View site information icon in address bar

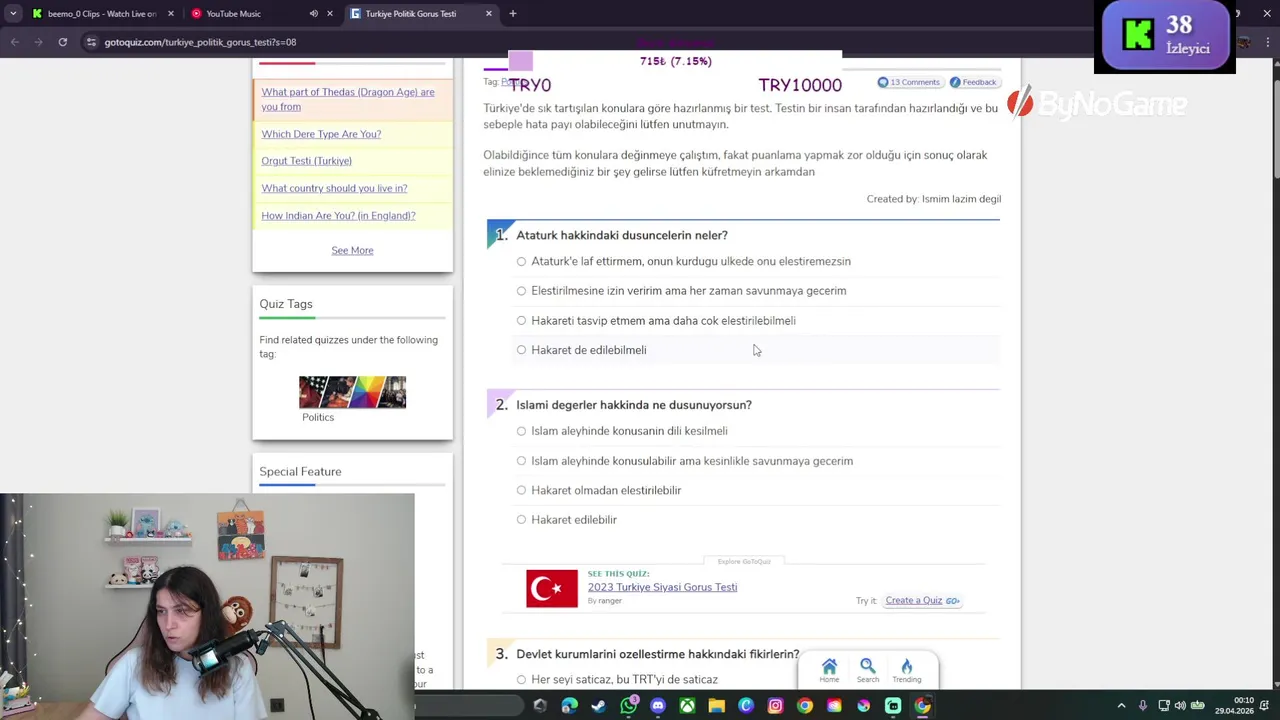pyautogui.click(x=91, y=42)
